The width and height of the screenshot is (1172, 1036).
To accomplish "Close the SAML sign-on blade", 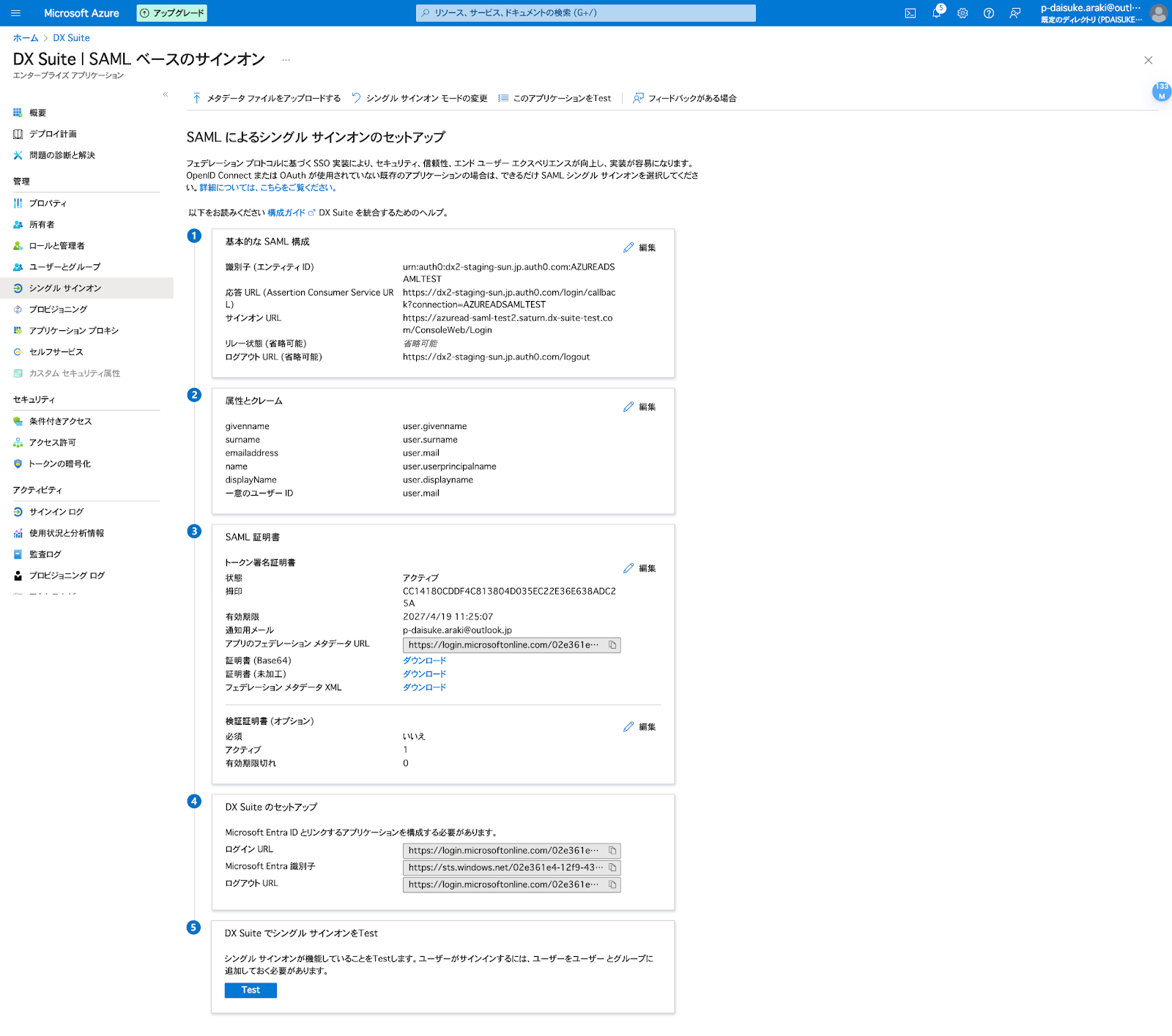I will click(1149, 60).
